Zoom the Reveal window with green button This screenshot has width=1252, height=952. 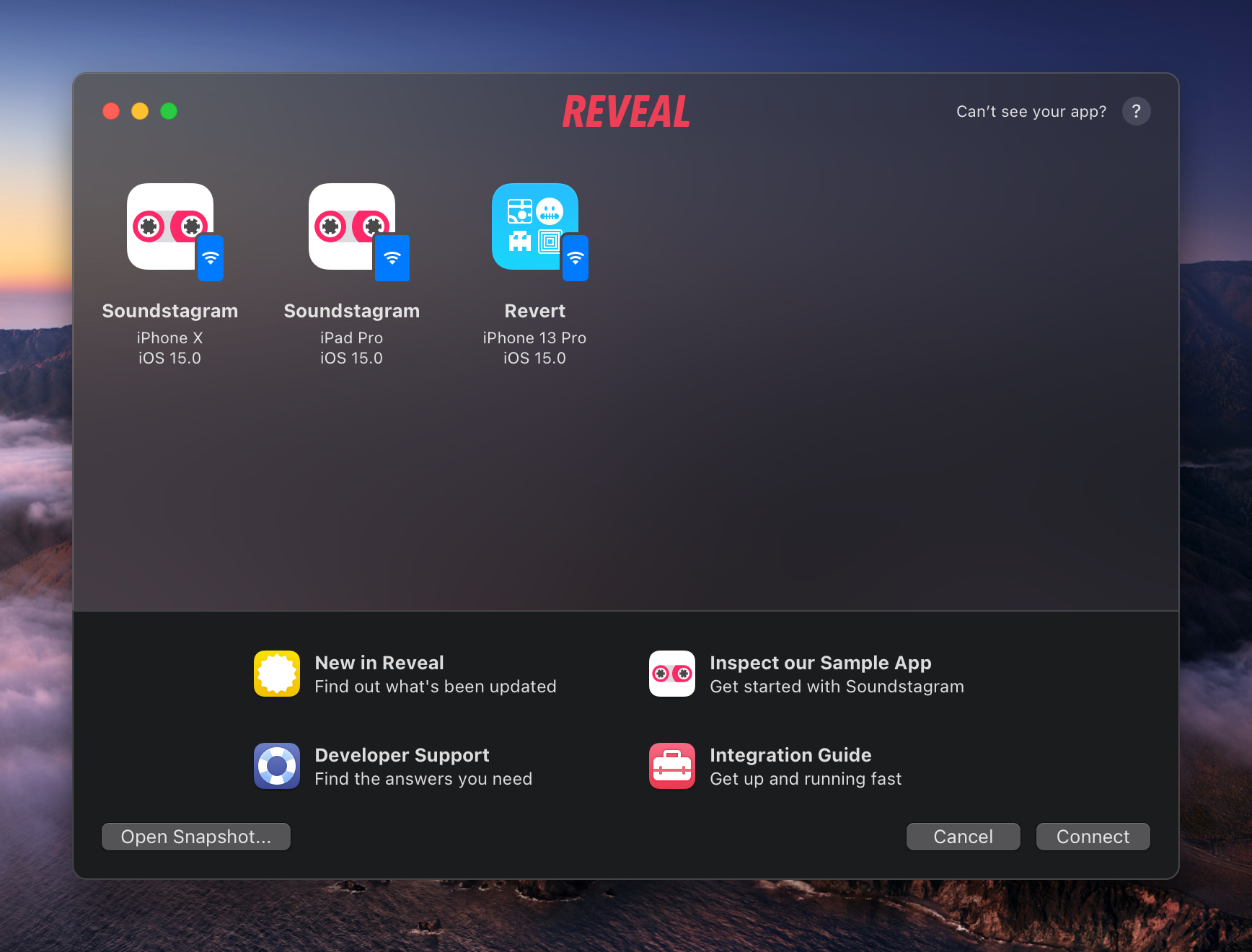pyautogui.click(x=169, y=111)
